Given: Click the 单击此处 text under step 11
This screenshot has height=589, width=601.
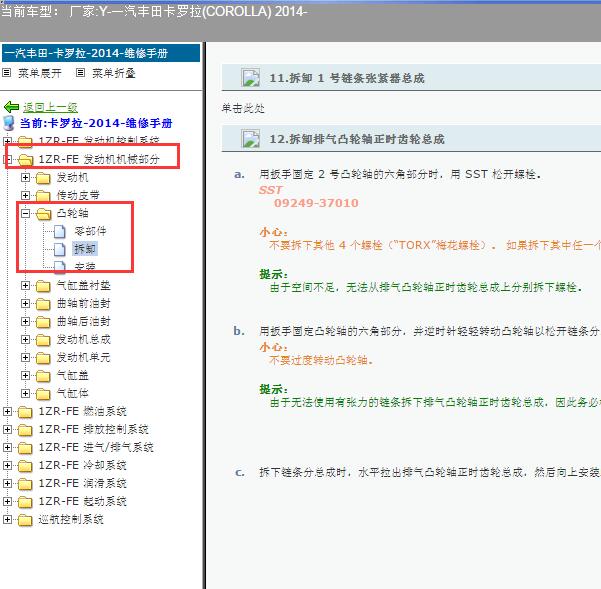Looking at the screenshot, I should 243,108.
